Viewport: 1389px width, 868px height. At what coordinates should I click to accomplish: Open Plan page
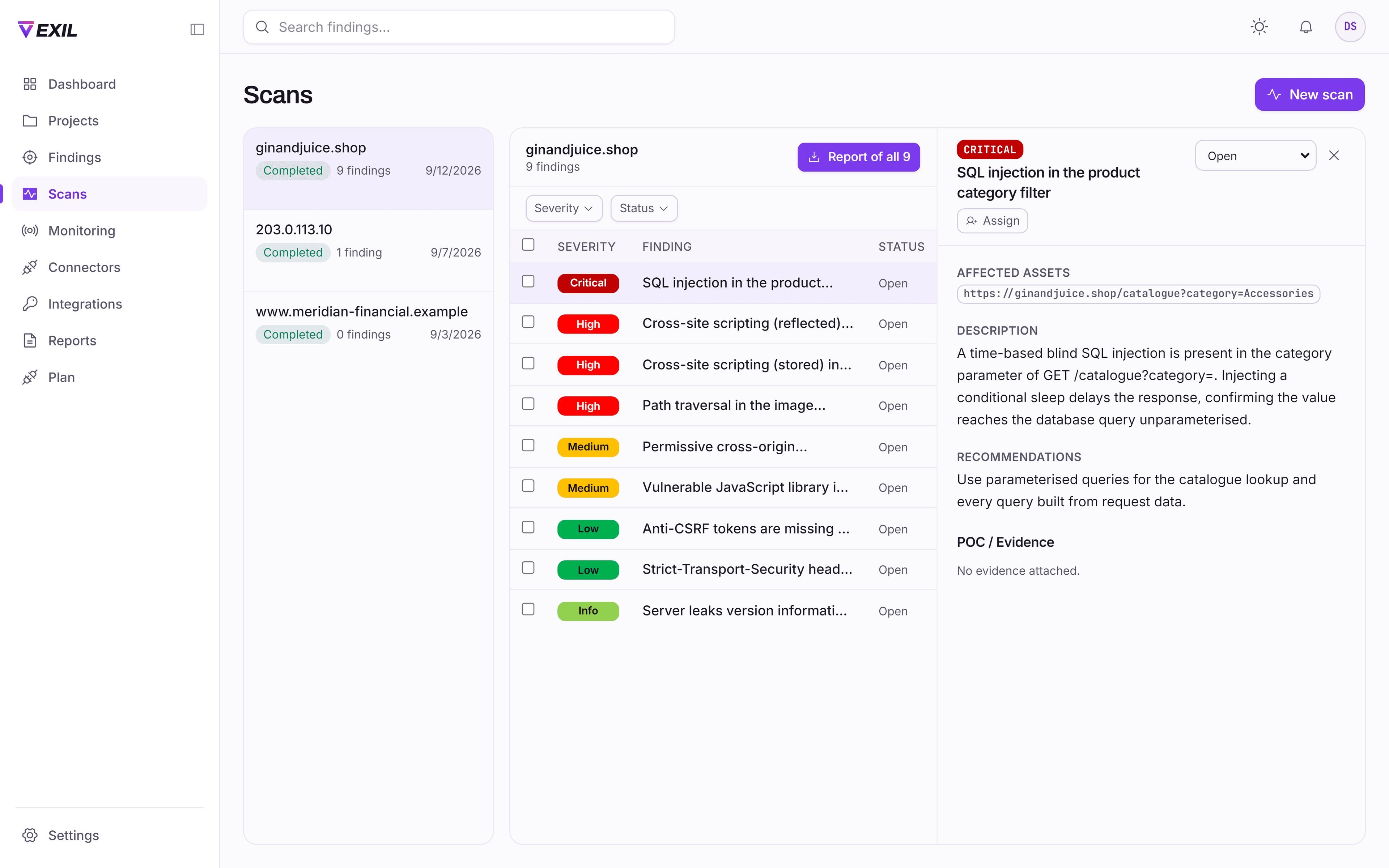pos(109,377)
